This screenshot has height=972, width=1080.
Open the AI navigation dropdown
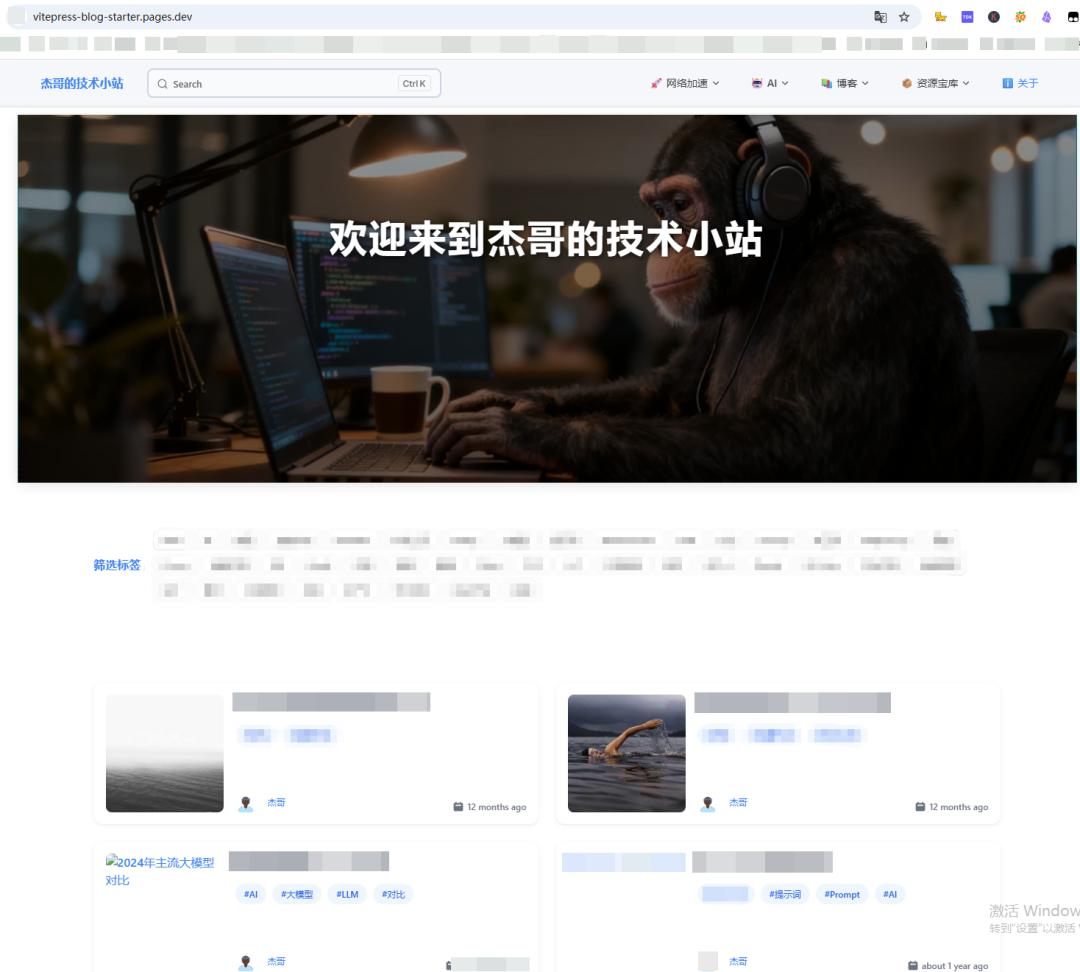point(770,83)
